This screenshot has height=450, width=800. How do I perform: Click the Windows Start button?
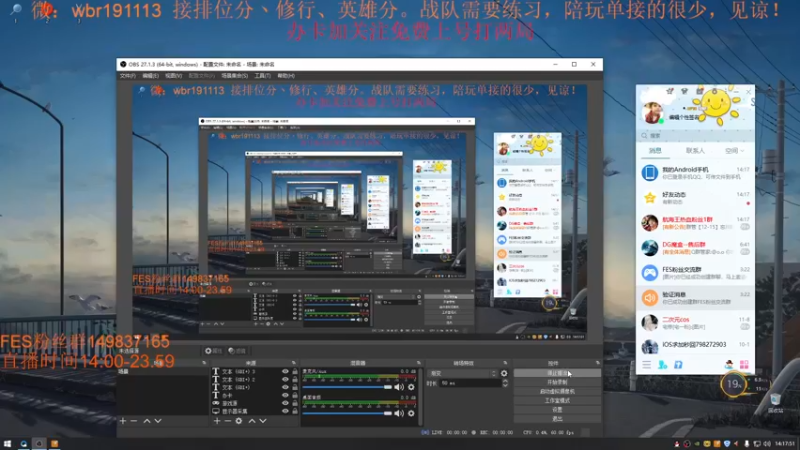(x=7, y=444)
